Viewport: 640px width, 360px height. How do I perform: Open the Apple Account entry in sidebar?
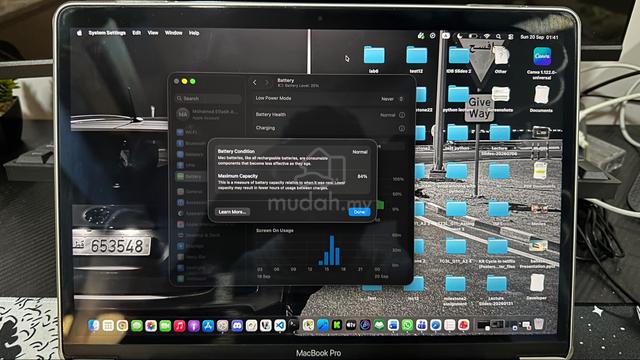(x=208, y=114)
